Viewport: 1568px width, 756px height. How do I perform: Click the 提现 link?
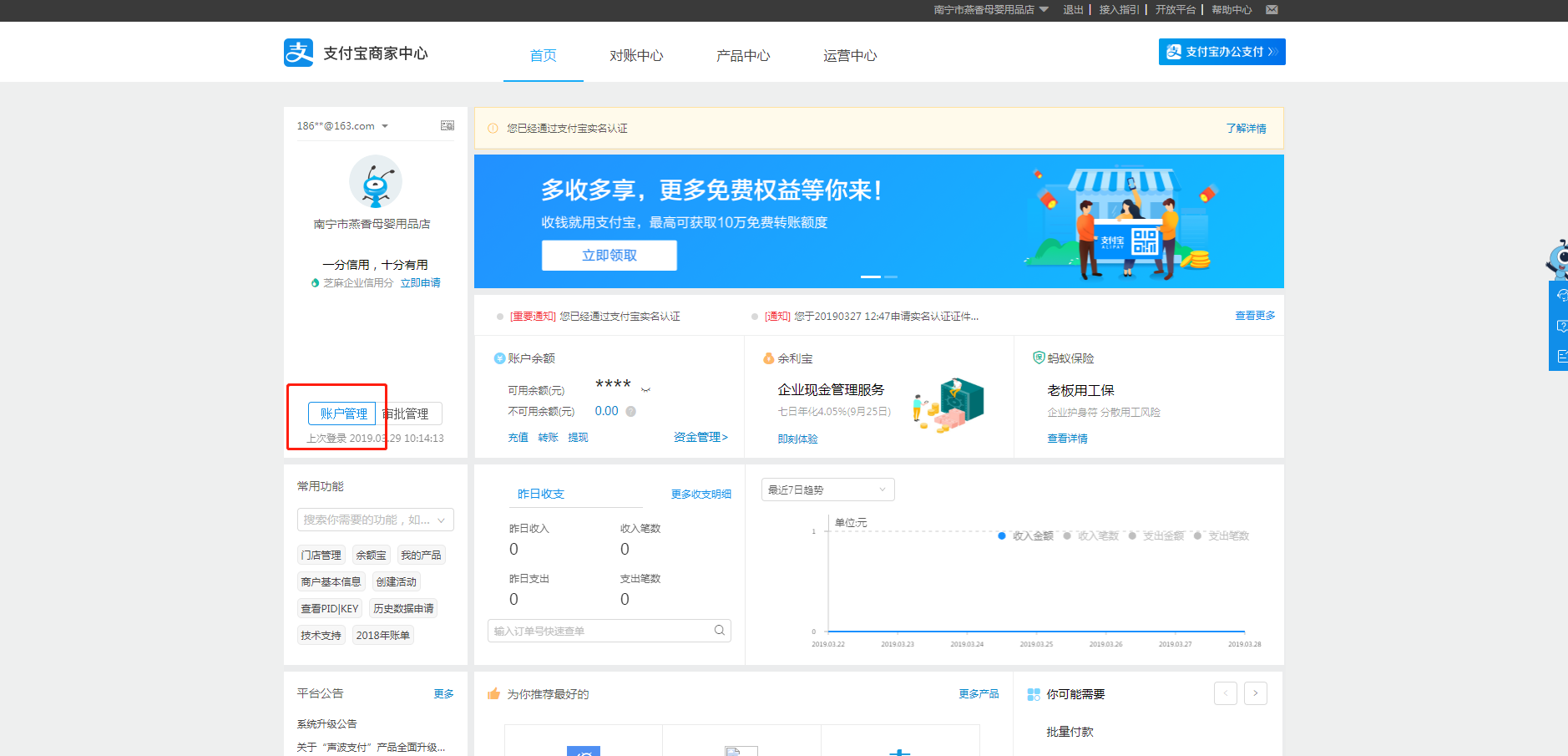tap(578, 437)
